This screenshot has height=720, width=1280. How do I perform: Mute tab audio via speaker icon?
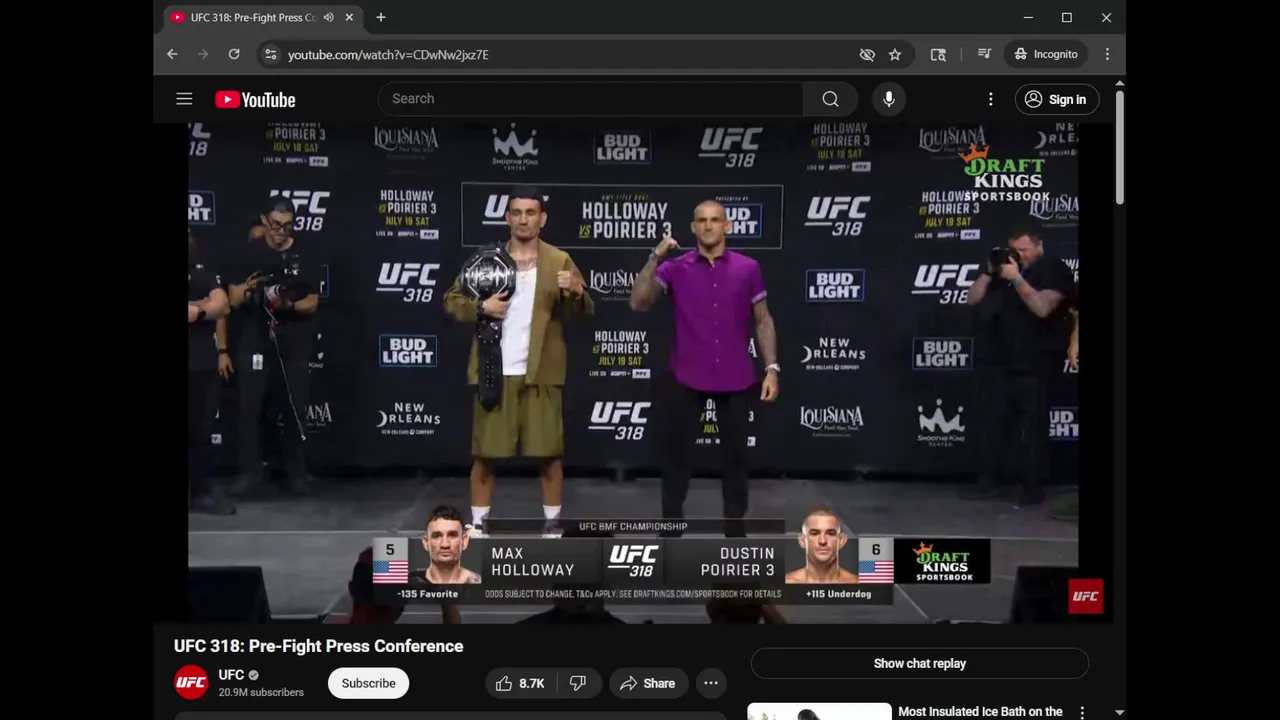pyautogui.click(x=328, y=17)
